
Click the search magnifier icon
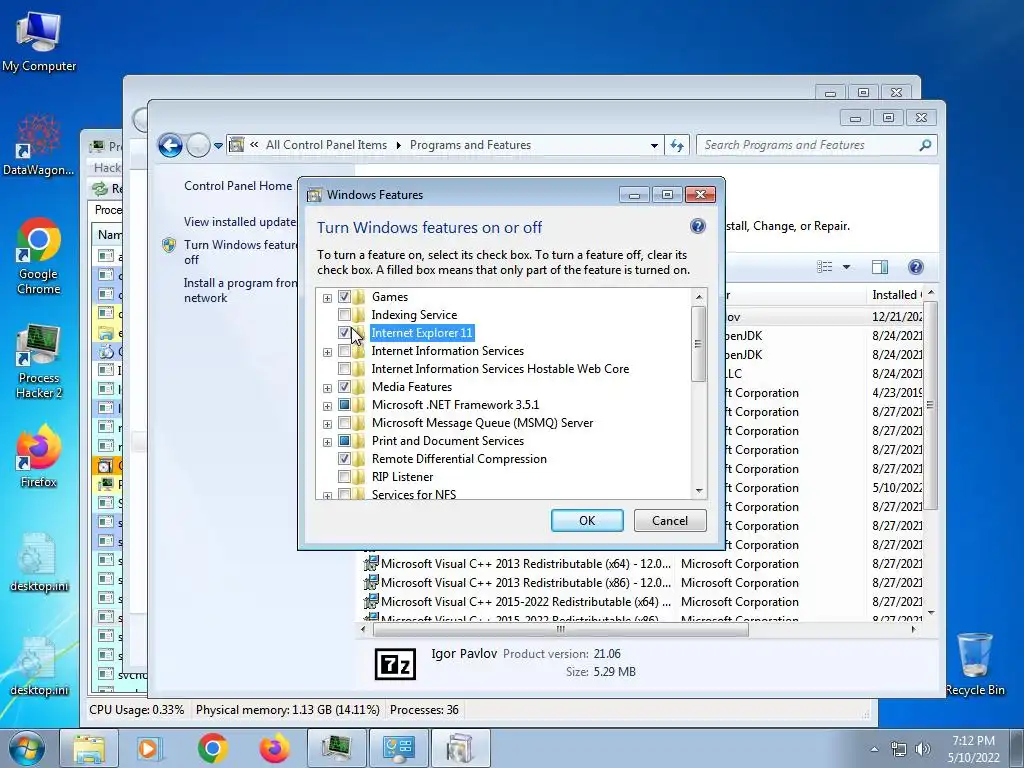925,144
